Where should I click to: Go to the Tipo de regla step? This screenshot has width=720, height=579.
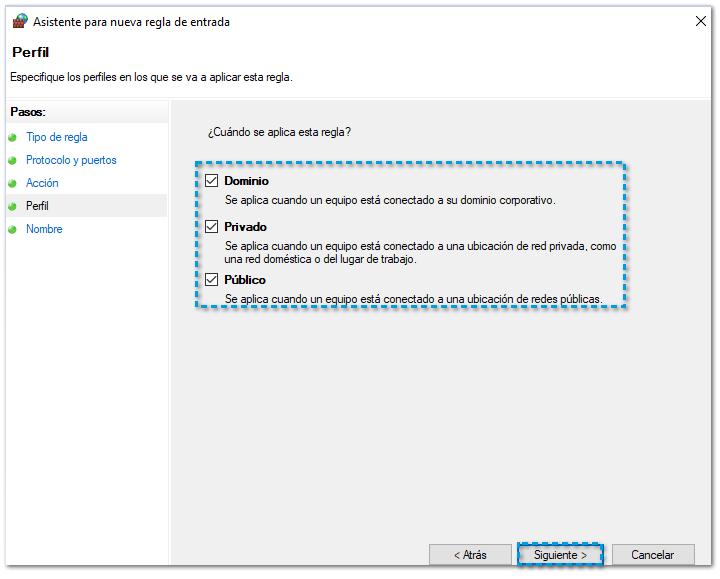[x=57, y=137]
